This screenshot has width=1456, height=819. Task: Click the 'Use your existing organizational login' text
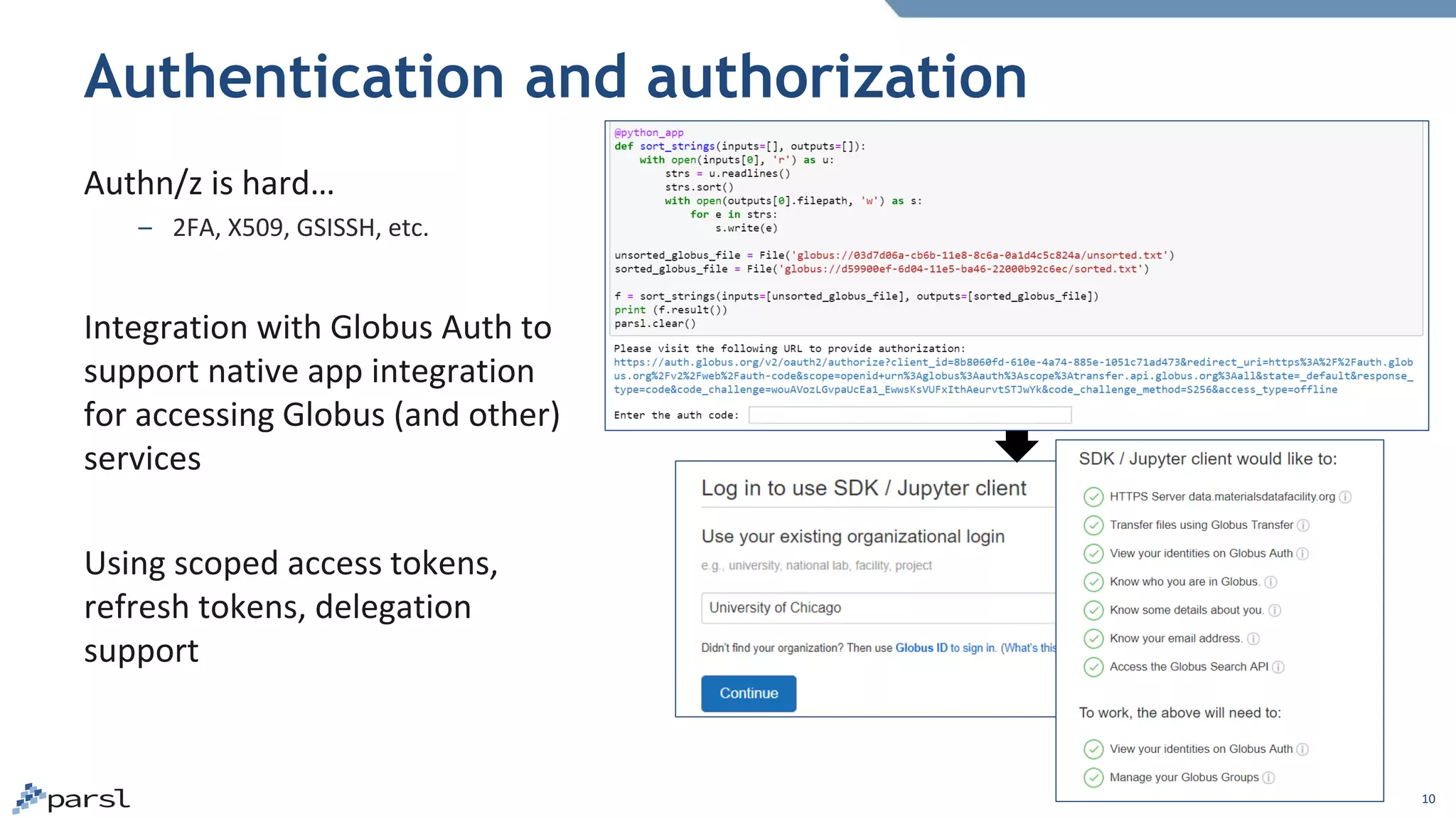(x=853, y=536)
